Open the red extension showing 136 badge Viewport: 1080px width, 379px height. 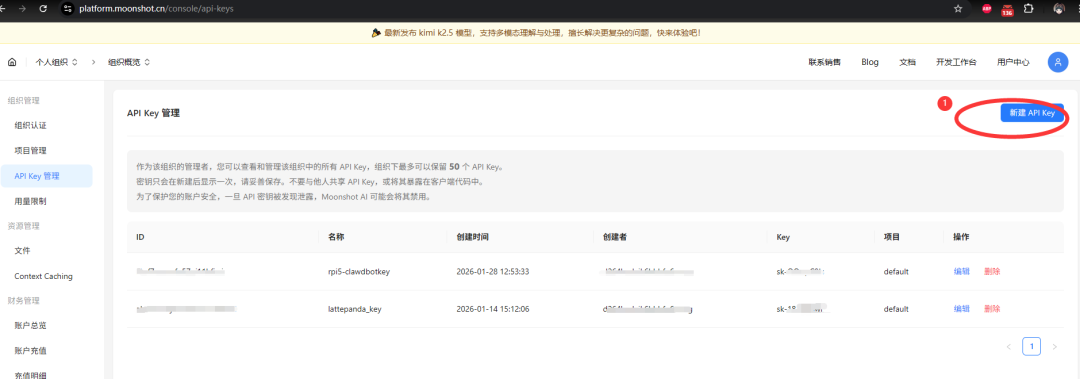coord(1007,10)
